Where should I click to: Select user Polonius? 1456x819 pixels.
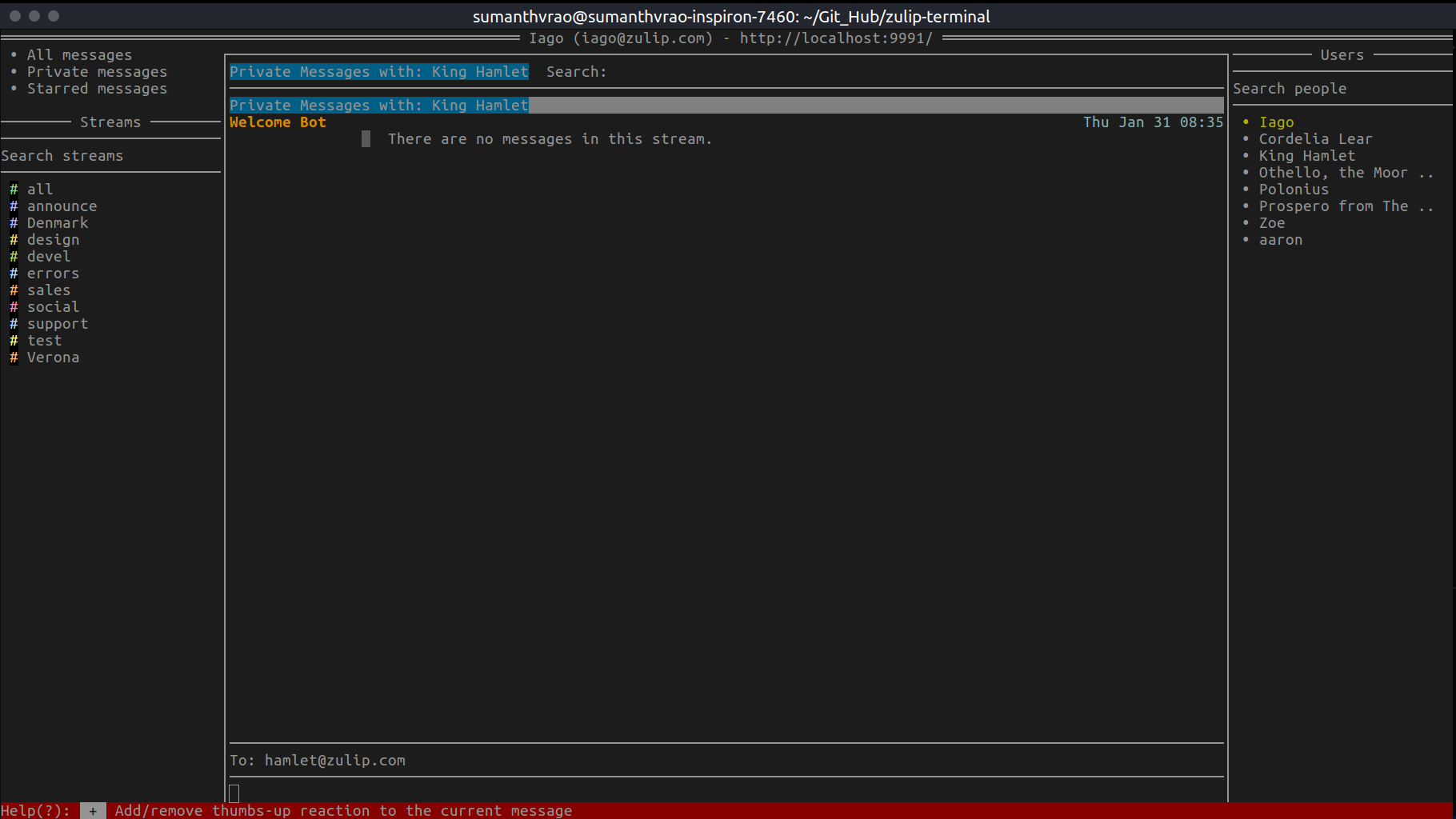tap(1294, 190)
